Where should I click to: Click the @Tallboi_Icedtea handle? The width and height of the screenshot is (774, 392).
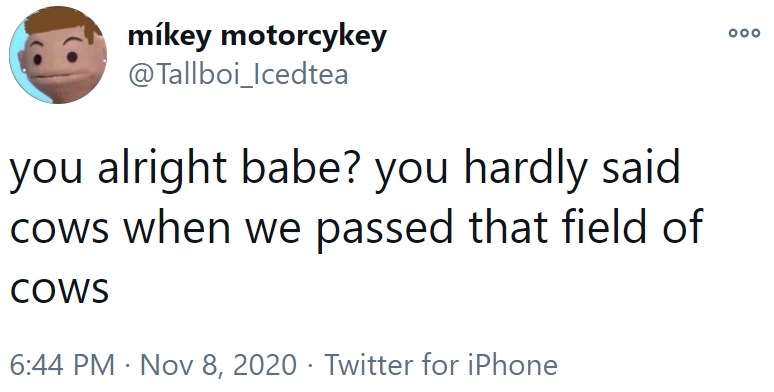click(x=238, y=75)
